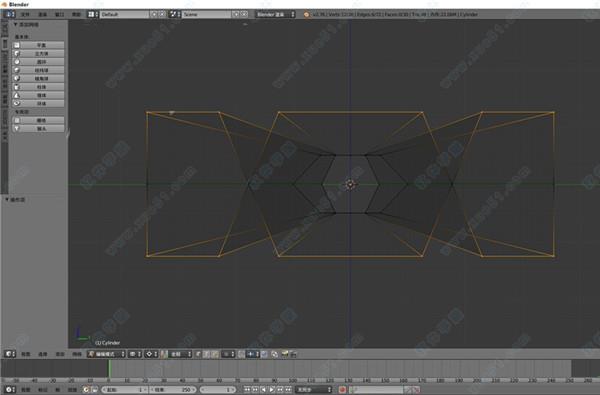Add a 栅格 grid mesh
This screenshot has height=395, width=600.
[x=38, y=120]
